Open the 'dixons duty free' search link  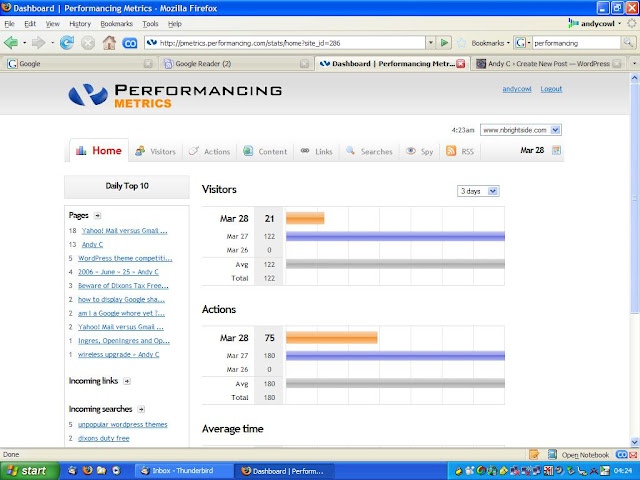pyautogui.click(x=104, y=438)
